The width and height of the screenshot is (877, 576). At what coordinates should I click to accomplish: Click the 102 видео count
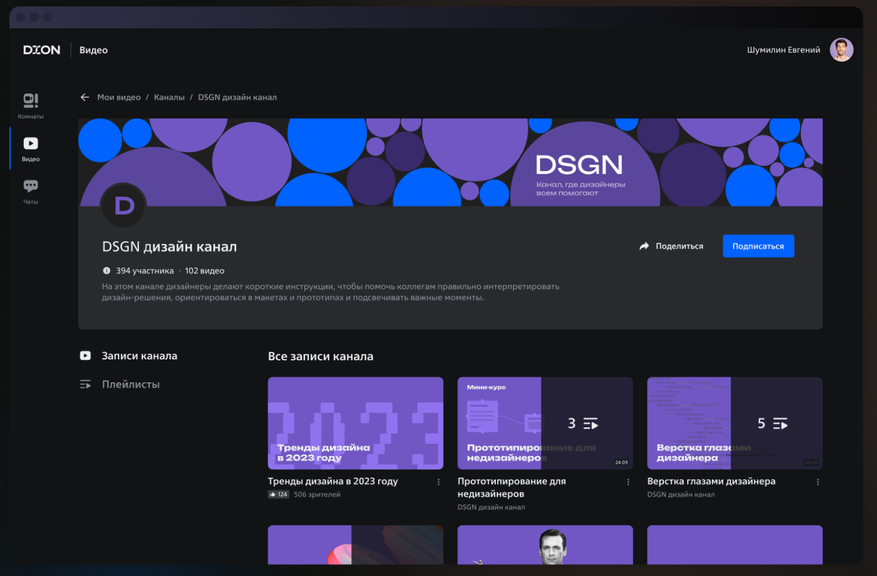click(x=205, y=271)
